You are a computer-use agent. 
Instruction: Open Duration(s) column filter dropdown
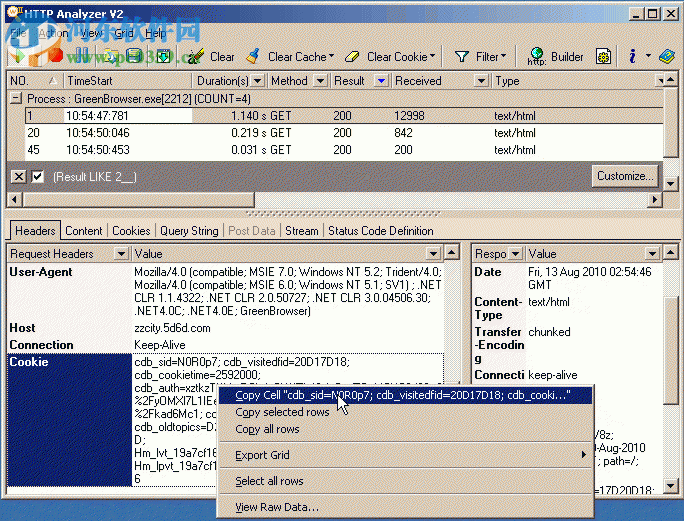(x=258, y=81)
